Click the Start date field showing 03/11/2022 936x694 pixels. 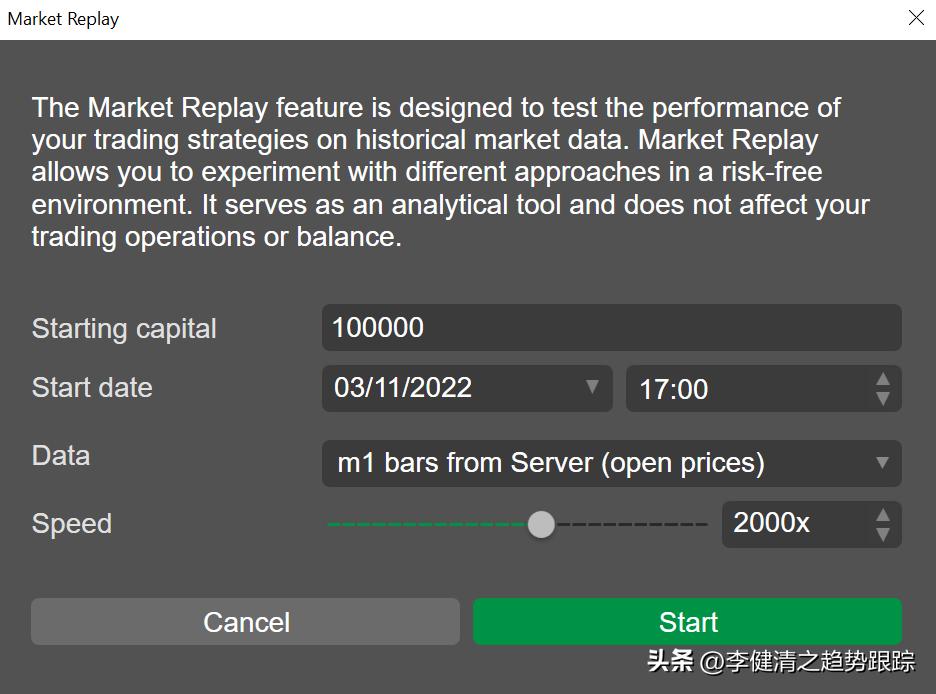450,388
